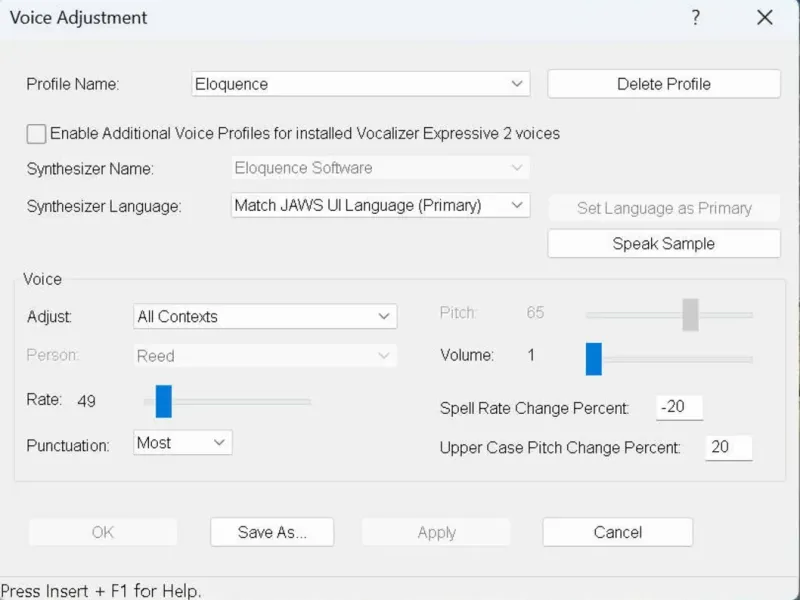Viewport: 800px width, 600px height.
Task: Click the Save As button
Action: point(272,533)
